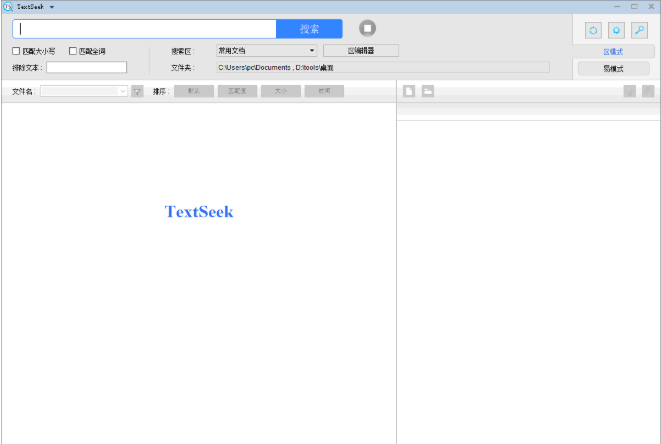Click the refresh index icon
The height and width of the screenshot is (444, 661).
click(x=593, y=30)
